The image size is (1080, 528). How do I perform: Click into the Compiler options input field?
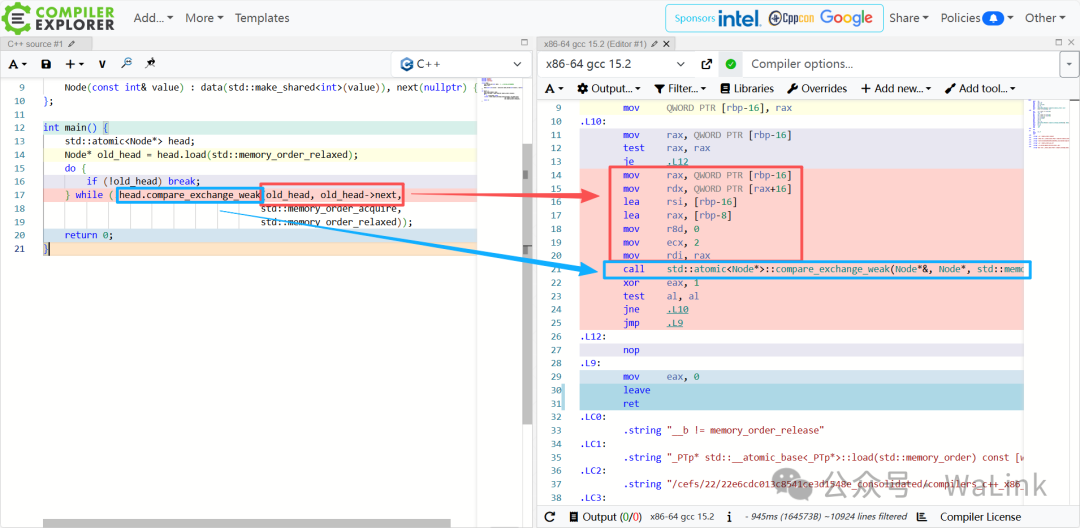(x=900, y=64)
